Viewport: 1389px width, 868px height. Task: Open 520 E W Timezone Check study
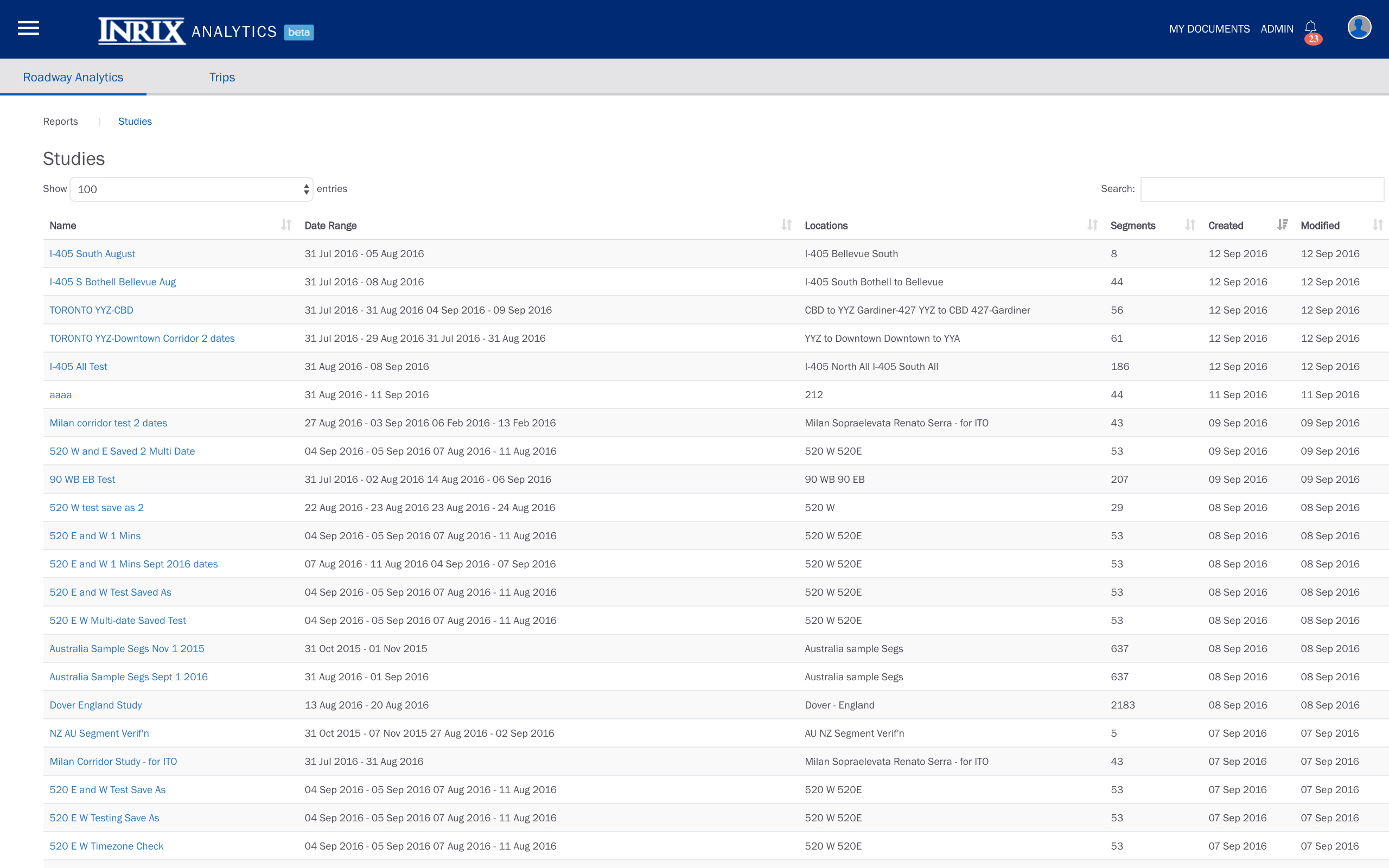[106, 846]
